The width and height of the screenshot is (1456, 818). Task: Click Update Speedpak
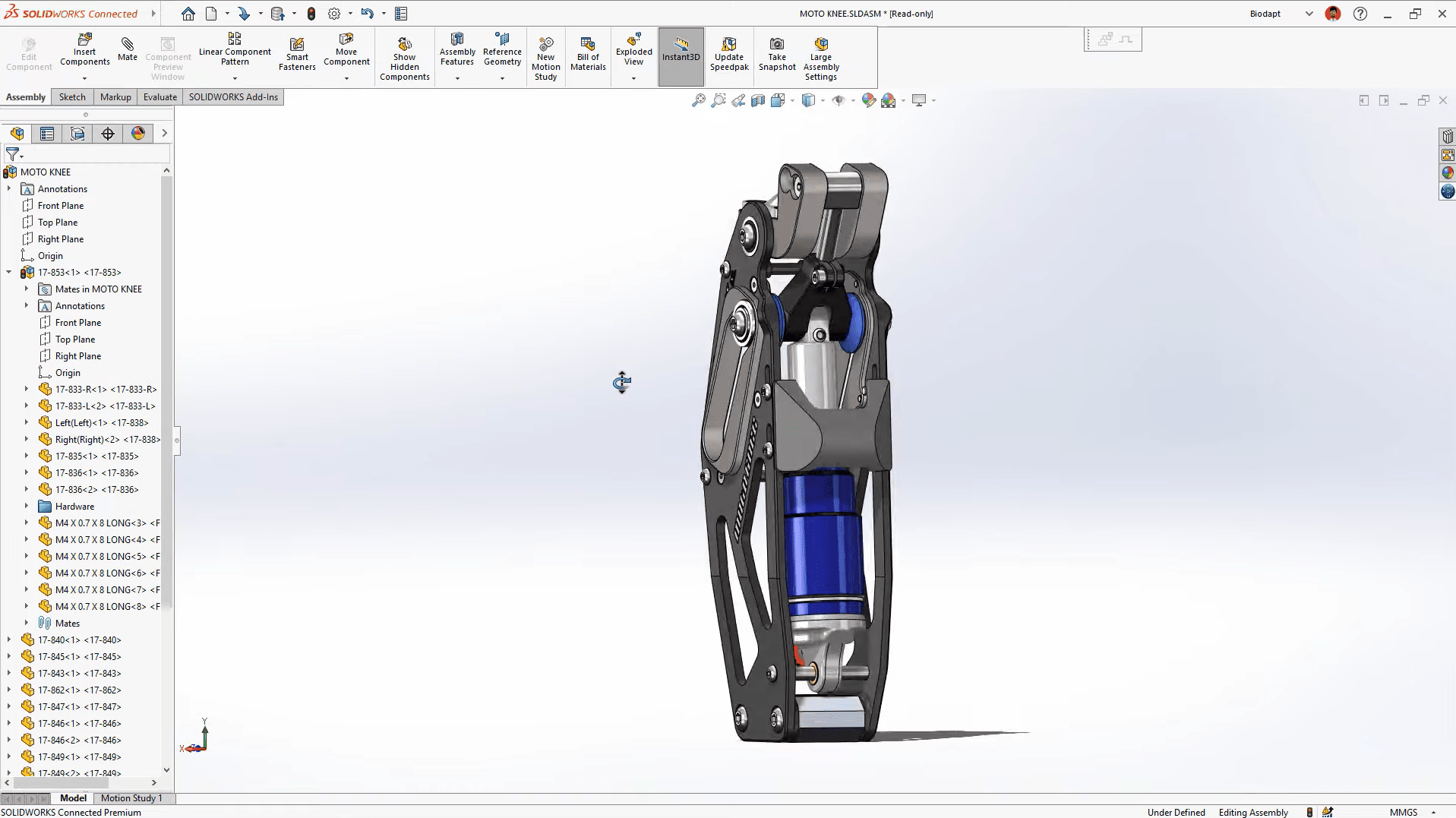tap(729, 54)
